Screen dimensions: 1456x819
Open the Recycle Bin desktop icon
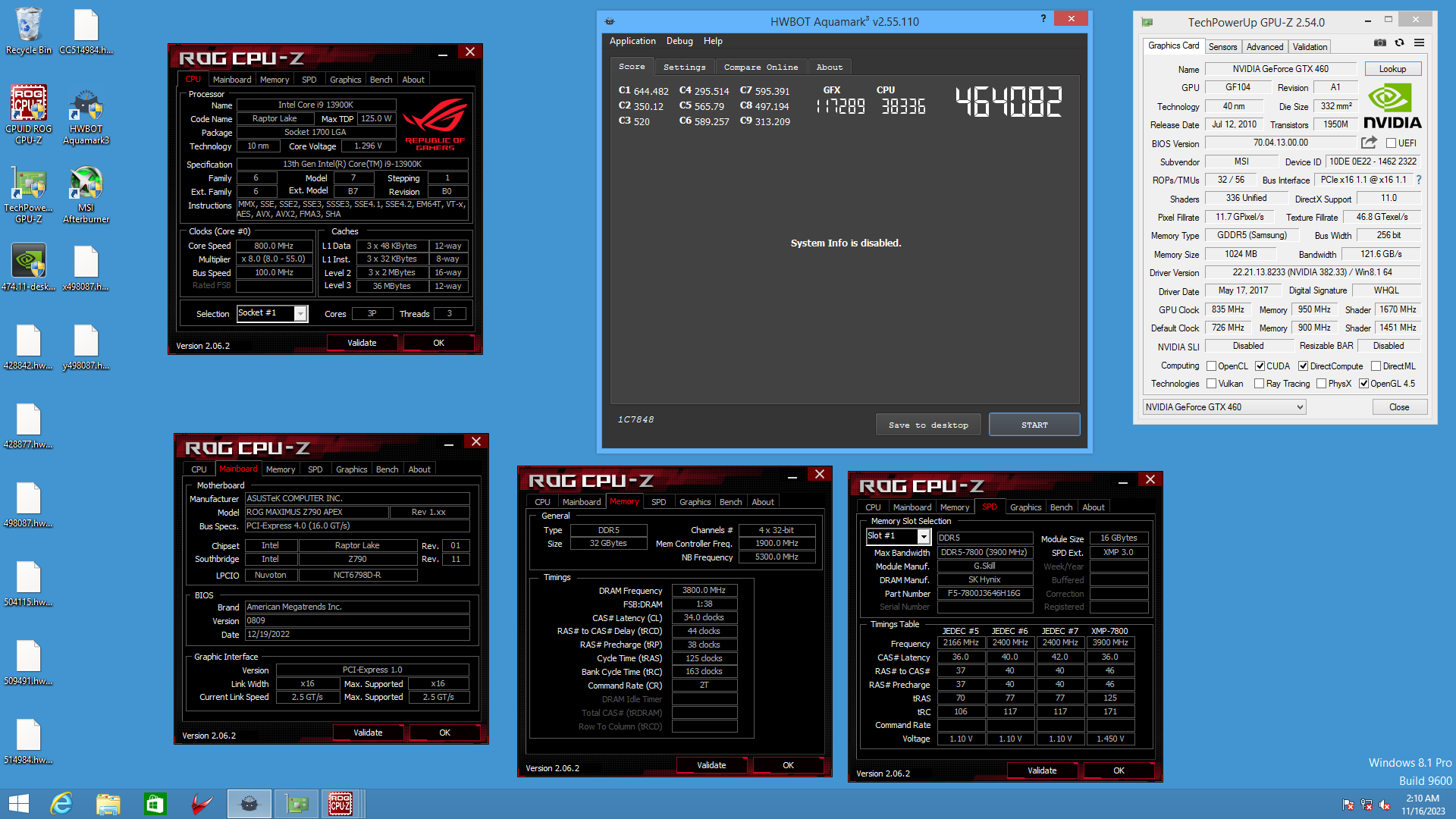click(29, 30)
